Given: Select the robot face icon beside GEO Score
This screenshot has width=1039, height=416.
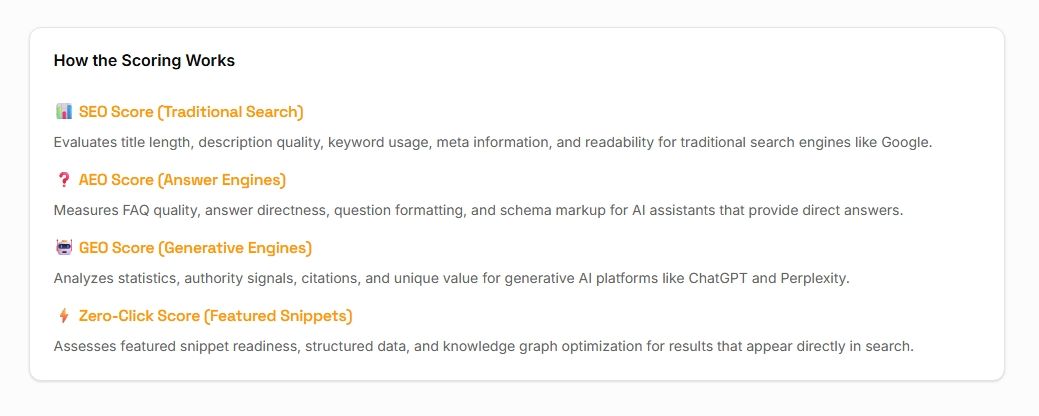Looking at the screenshot, I should (64, 248).
